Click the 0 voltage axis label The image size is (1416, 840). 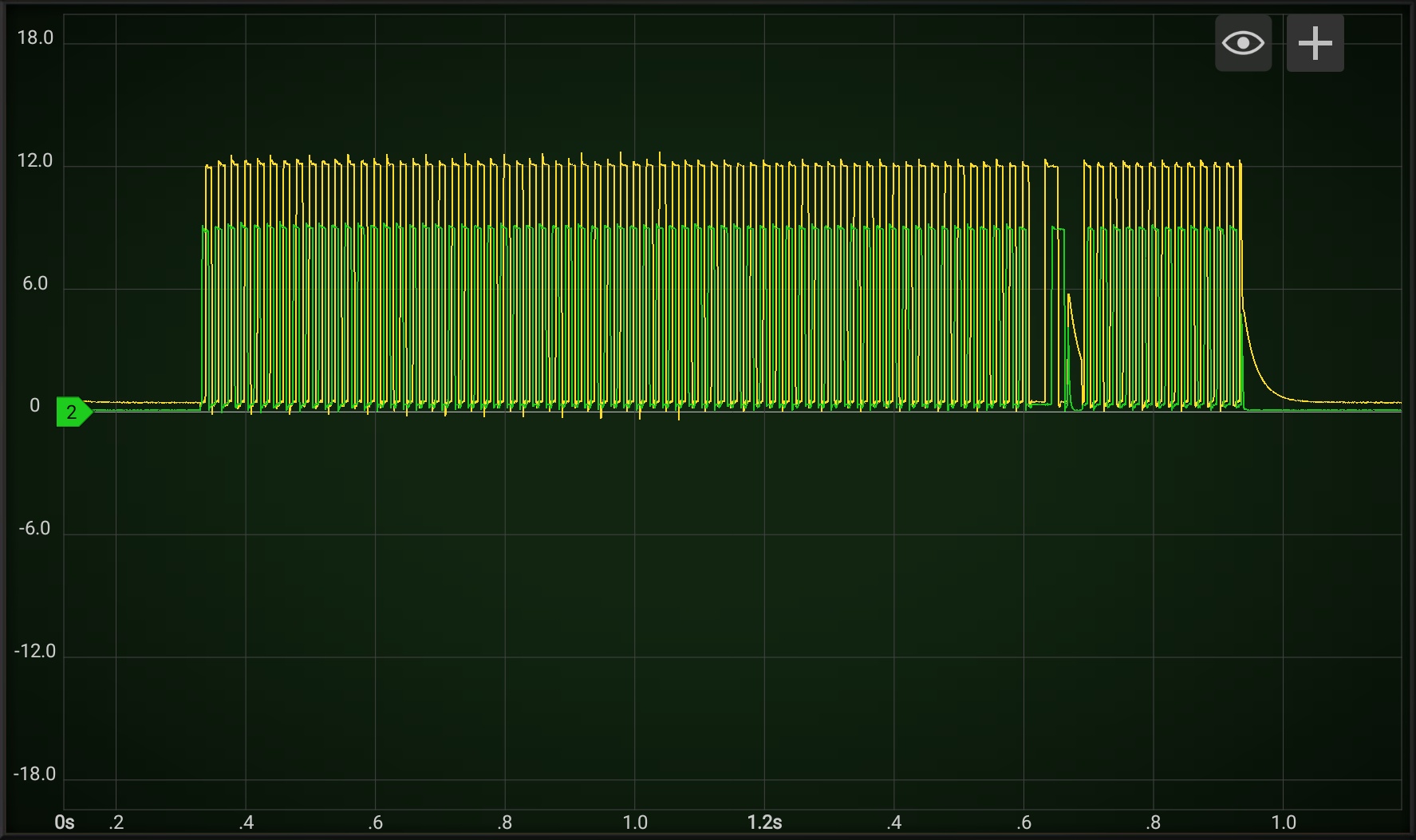click(34, 406)
